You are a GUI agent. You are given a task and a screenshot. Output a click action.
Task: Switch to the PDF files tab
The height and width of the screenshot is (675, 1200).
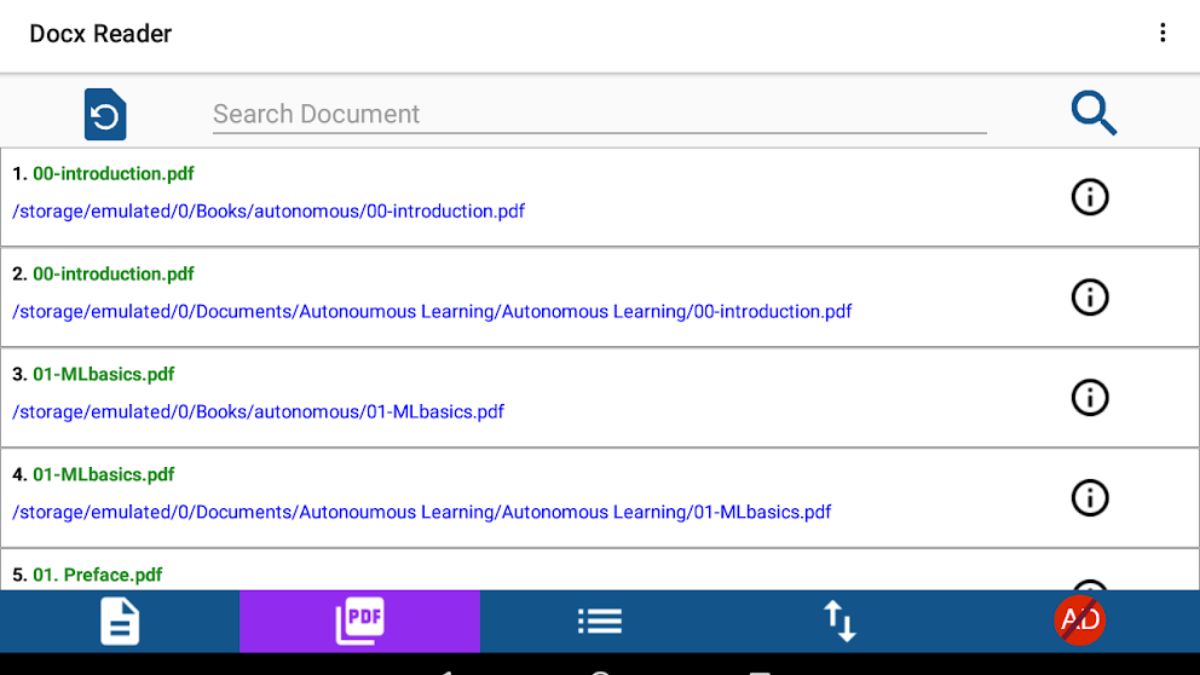point(359,620)
